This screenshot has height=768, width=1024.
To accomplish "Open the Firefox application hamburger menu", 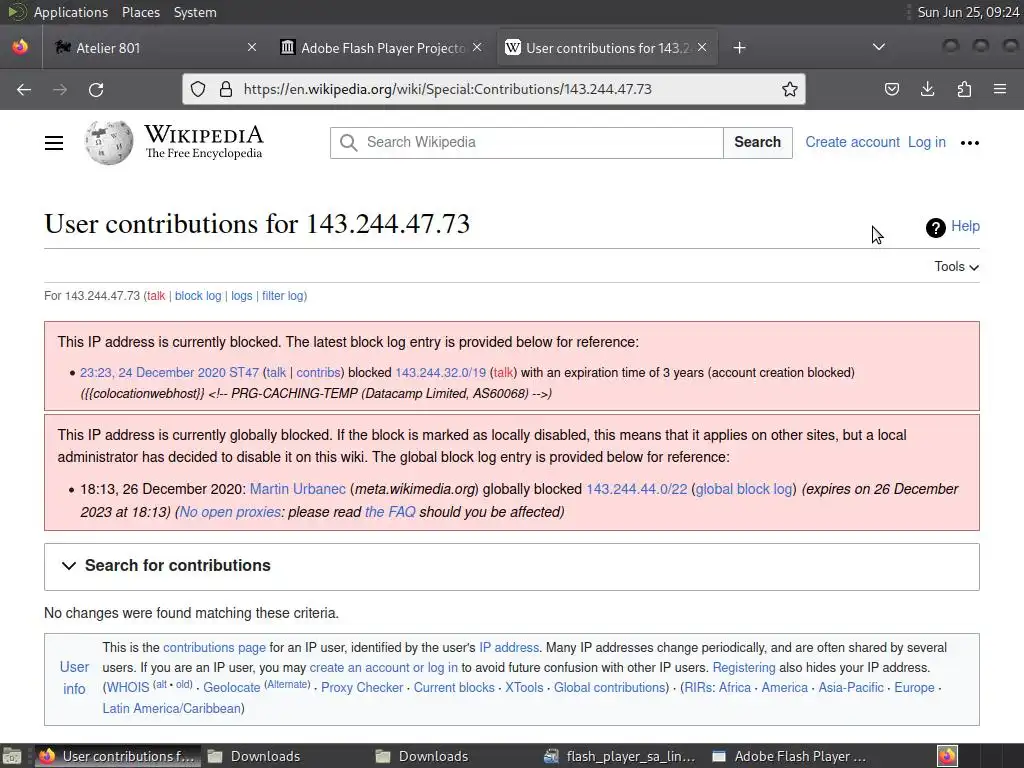I will (x=1000, y=89).
